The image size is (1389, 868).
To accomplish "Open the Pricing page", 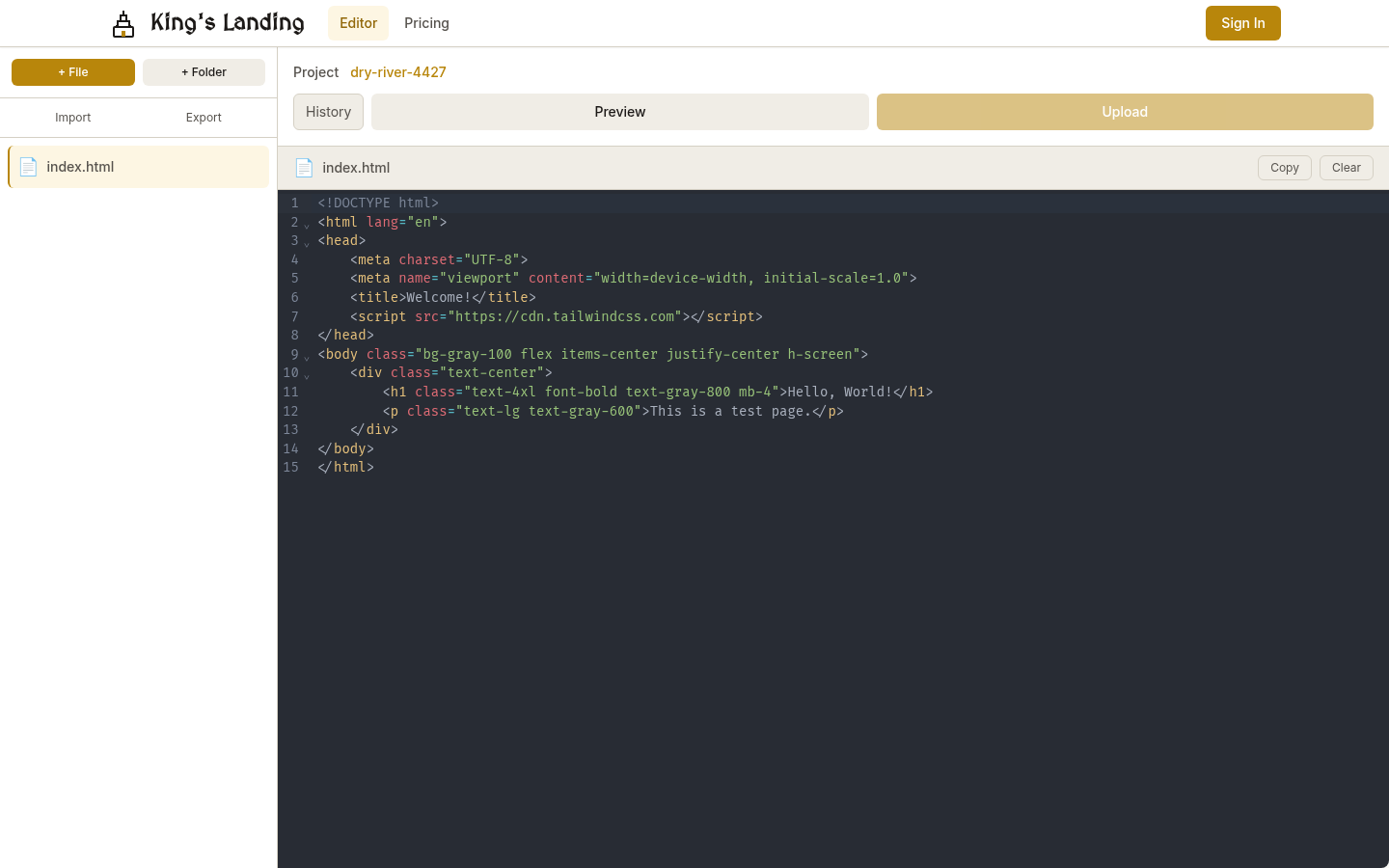I will pos(426,23).
